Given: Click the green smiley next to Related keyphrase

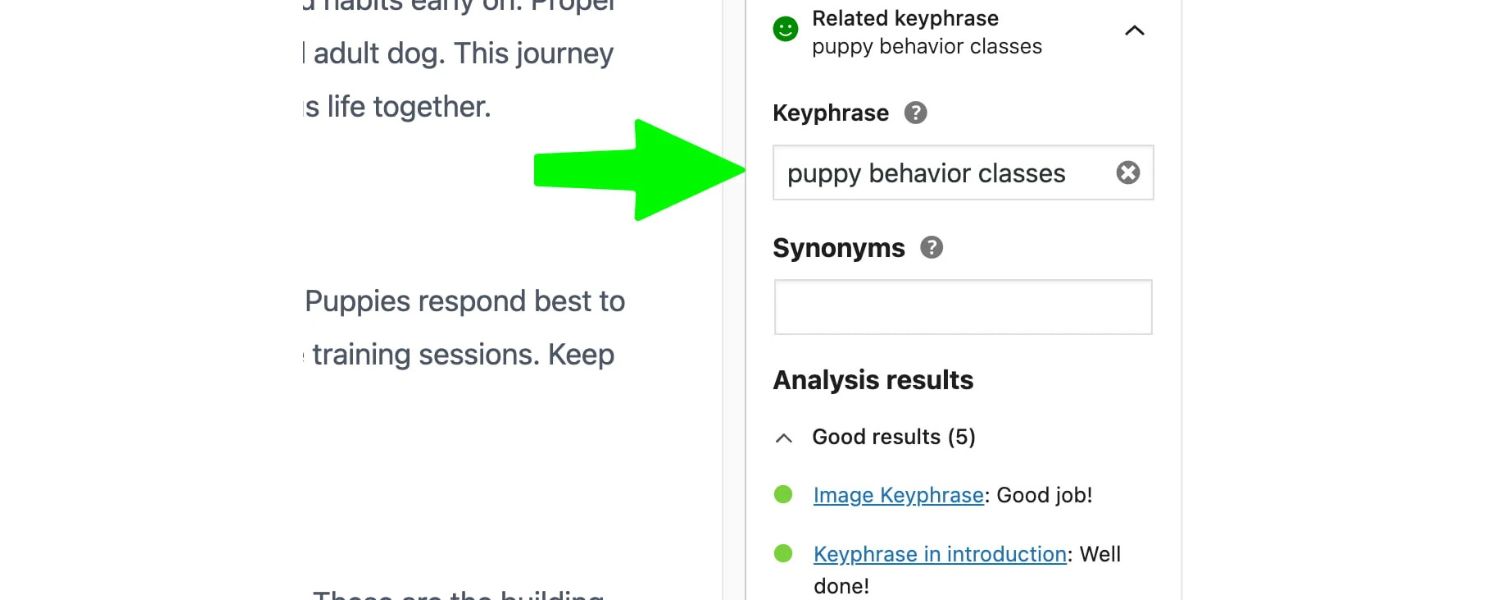Looking at the screenshot, I should click(784, 30).
